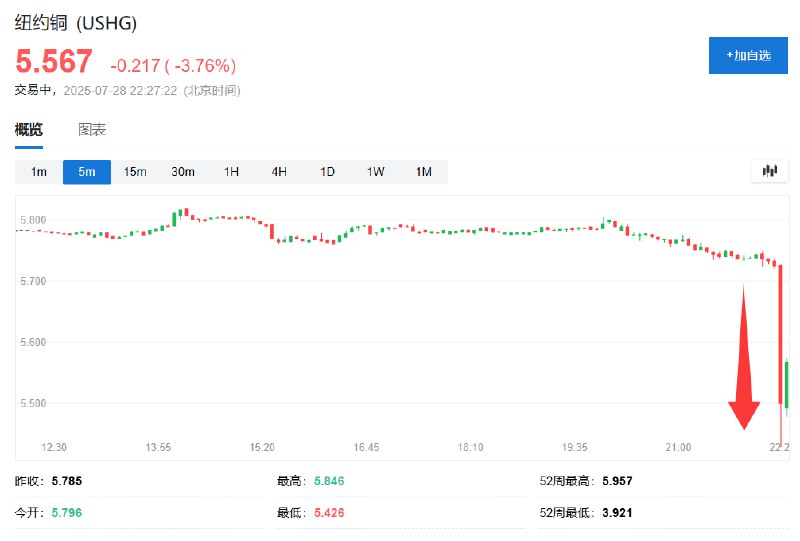Select the 1D timeframe
Image resolution: width=800 pixels, height=541 pixels.
click(x=327, y=172)
